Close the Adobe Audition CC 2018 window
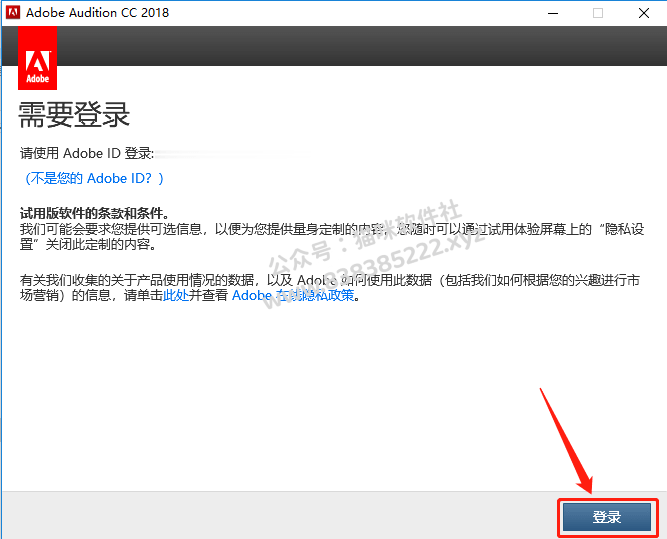This screenshot has height=539, width=667. pos(644,13)
